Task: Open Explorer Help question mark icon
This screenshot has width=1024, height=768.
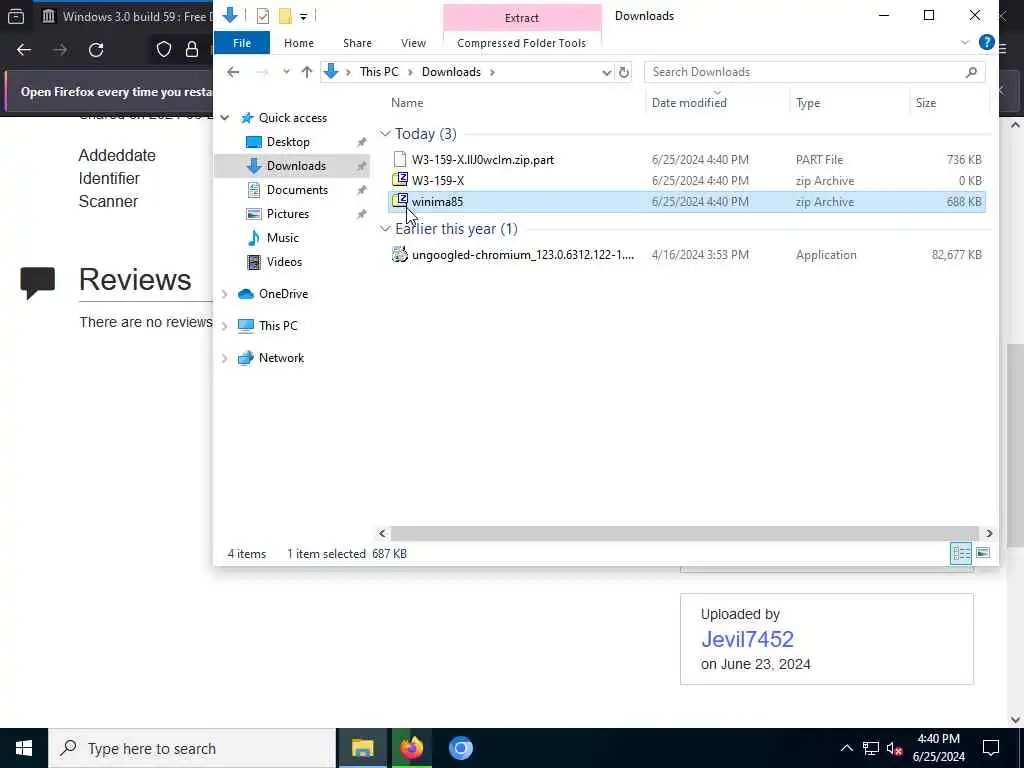Action: pyautogui.click(x=986, y=42)
